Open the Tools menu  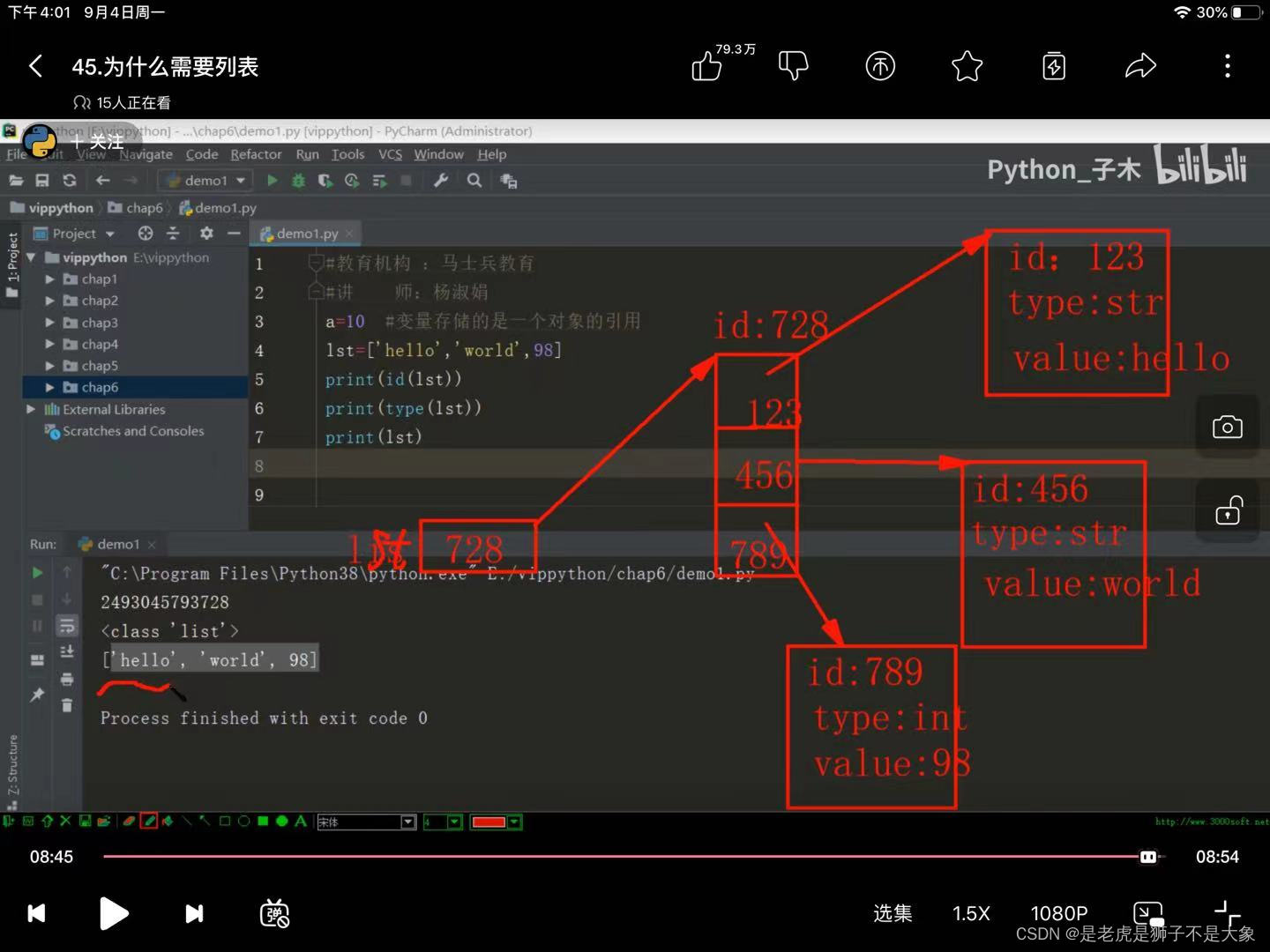point(347,154)
